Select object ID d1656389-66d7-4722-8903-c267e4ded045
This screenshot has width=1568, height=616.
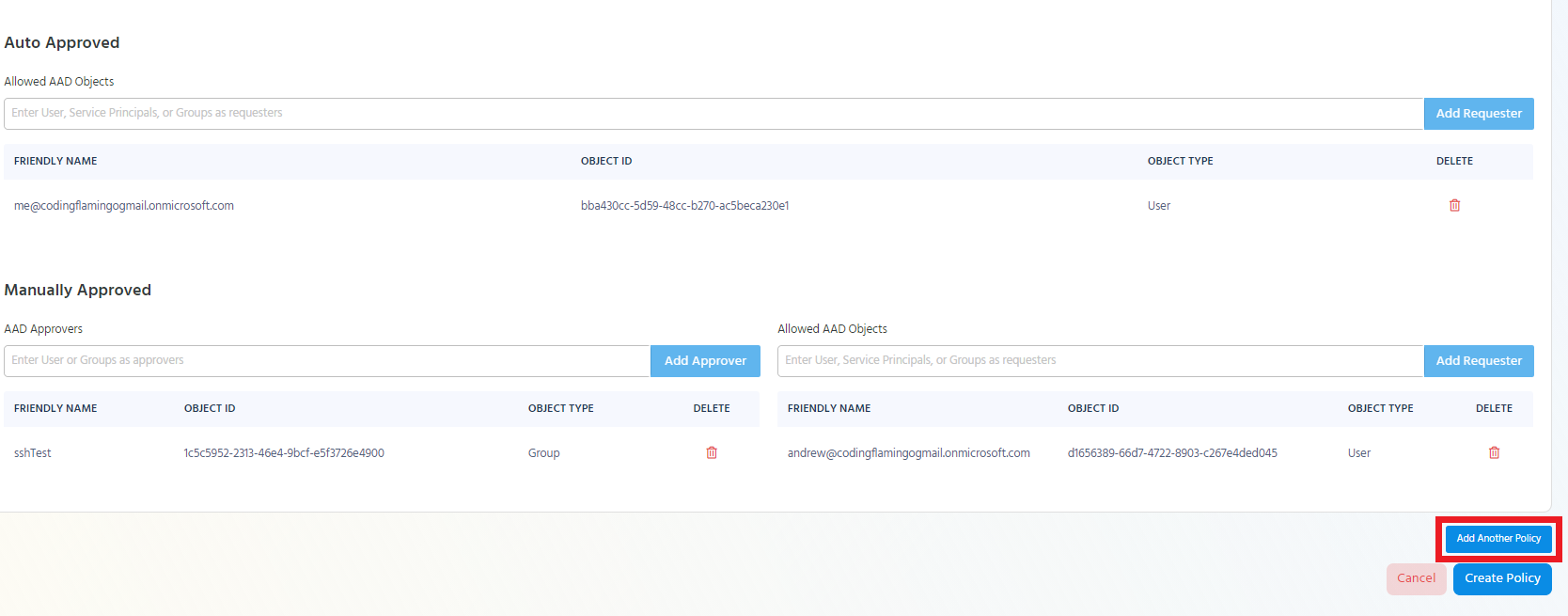click(1172, 453)
